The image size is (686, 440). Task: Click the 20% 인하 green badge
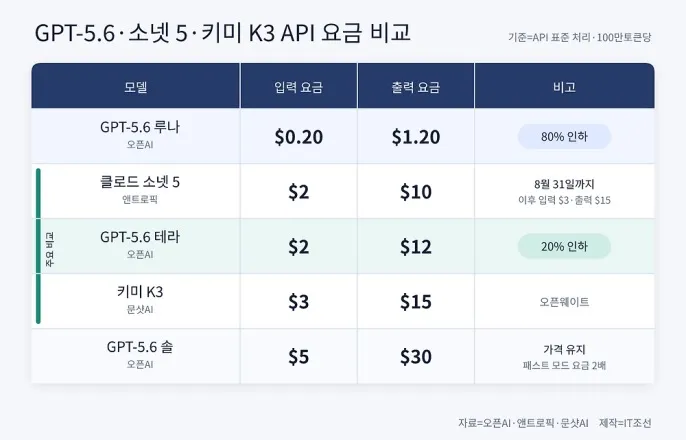pos(564,246)
